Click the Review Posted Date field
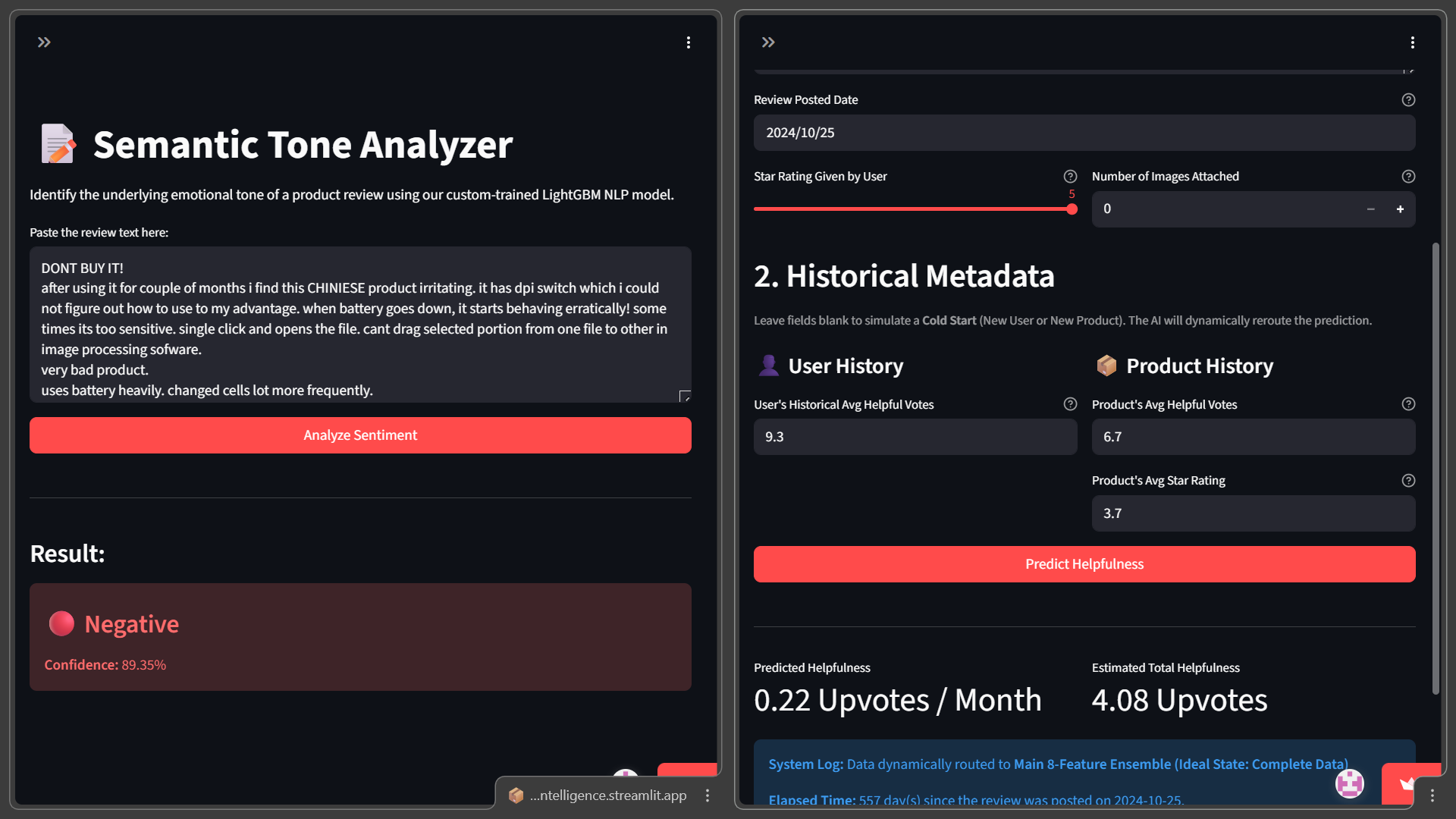 point(1084,133)
